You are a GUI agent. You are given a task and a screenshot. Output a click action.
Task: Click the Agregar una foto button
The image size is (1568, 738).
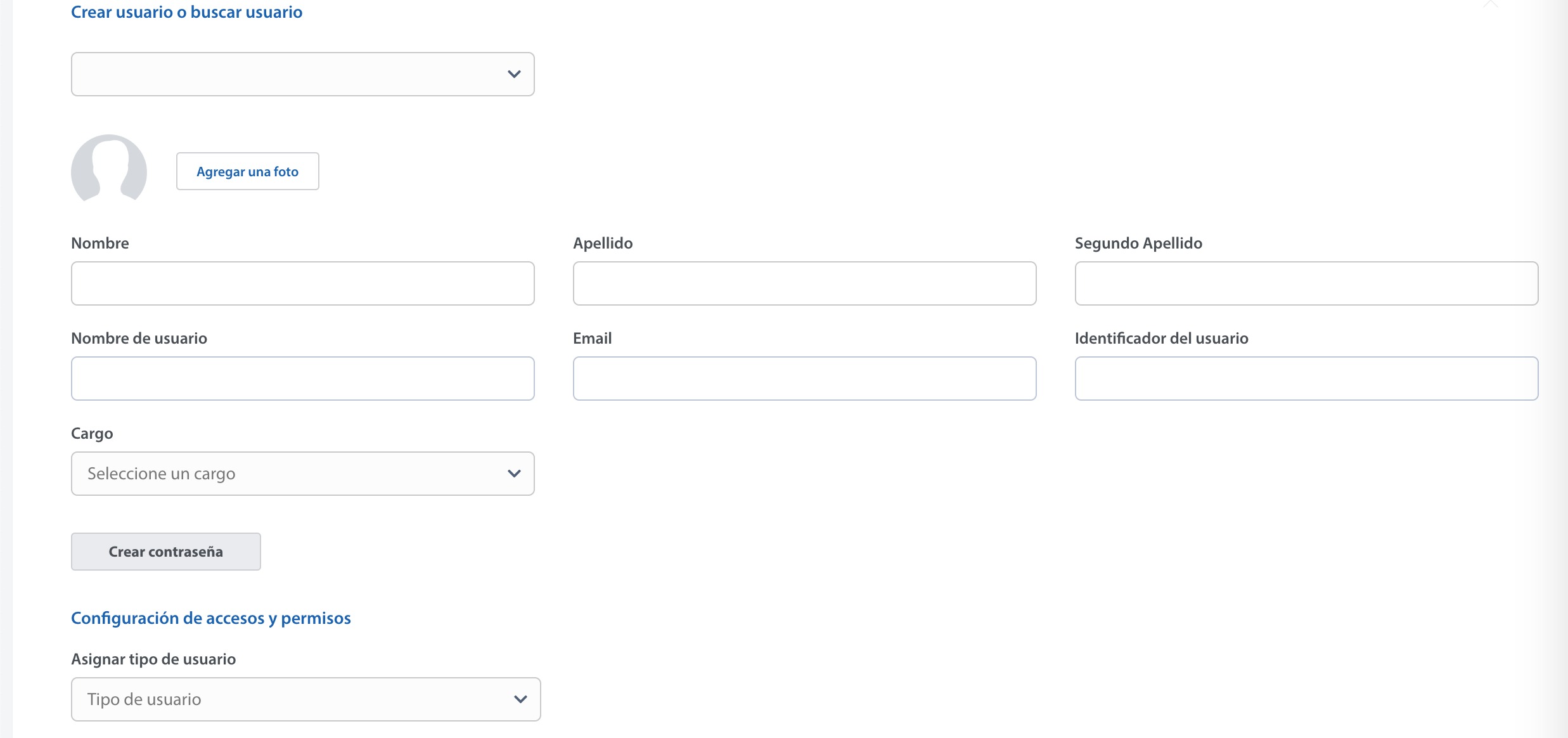[x=247, y=171]
